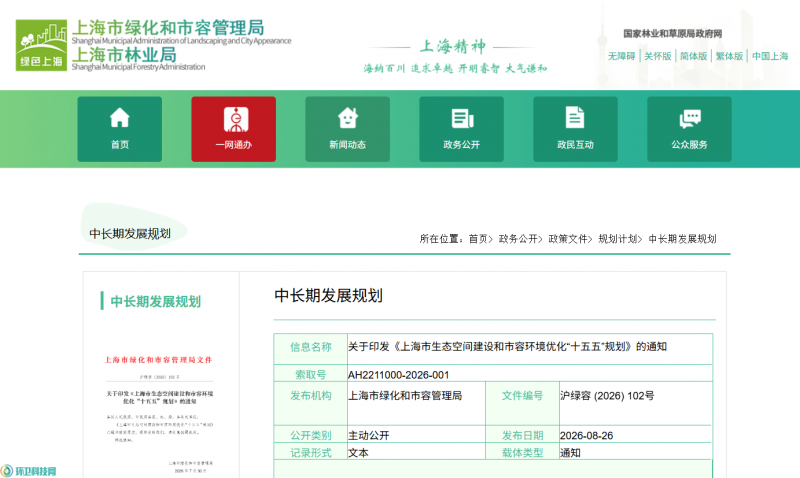The height and width of the screenshot is (478, 800).
Task: Click the 上海市林业局 site title
Action: [x=124, y=54]
